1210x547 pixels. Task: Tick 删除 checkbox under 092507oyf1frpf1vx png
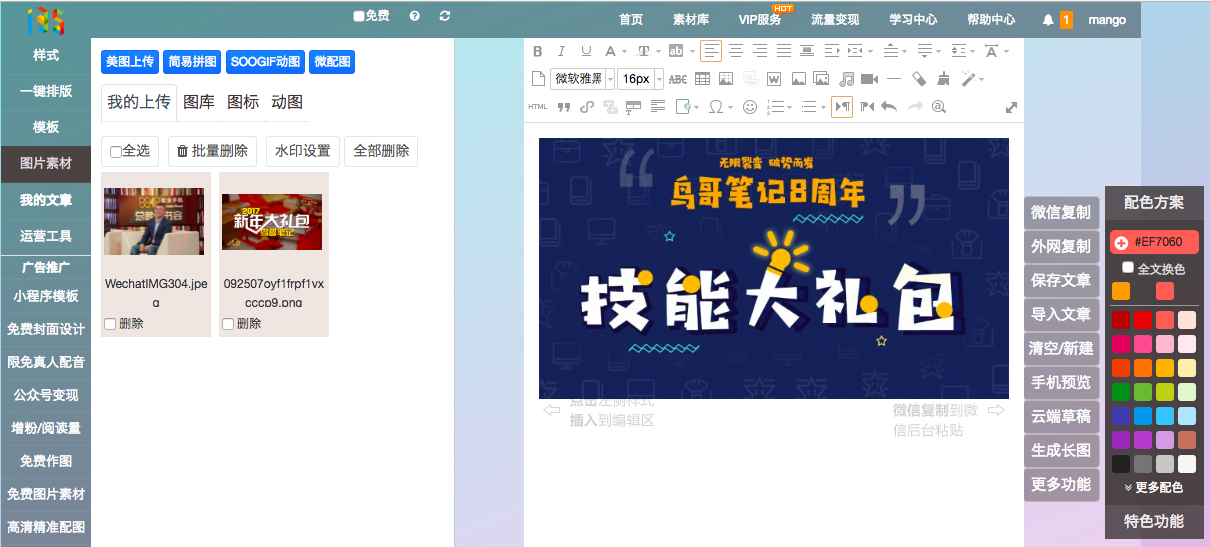[228, 324]
